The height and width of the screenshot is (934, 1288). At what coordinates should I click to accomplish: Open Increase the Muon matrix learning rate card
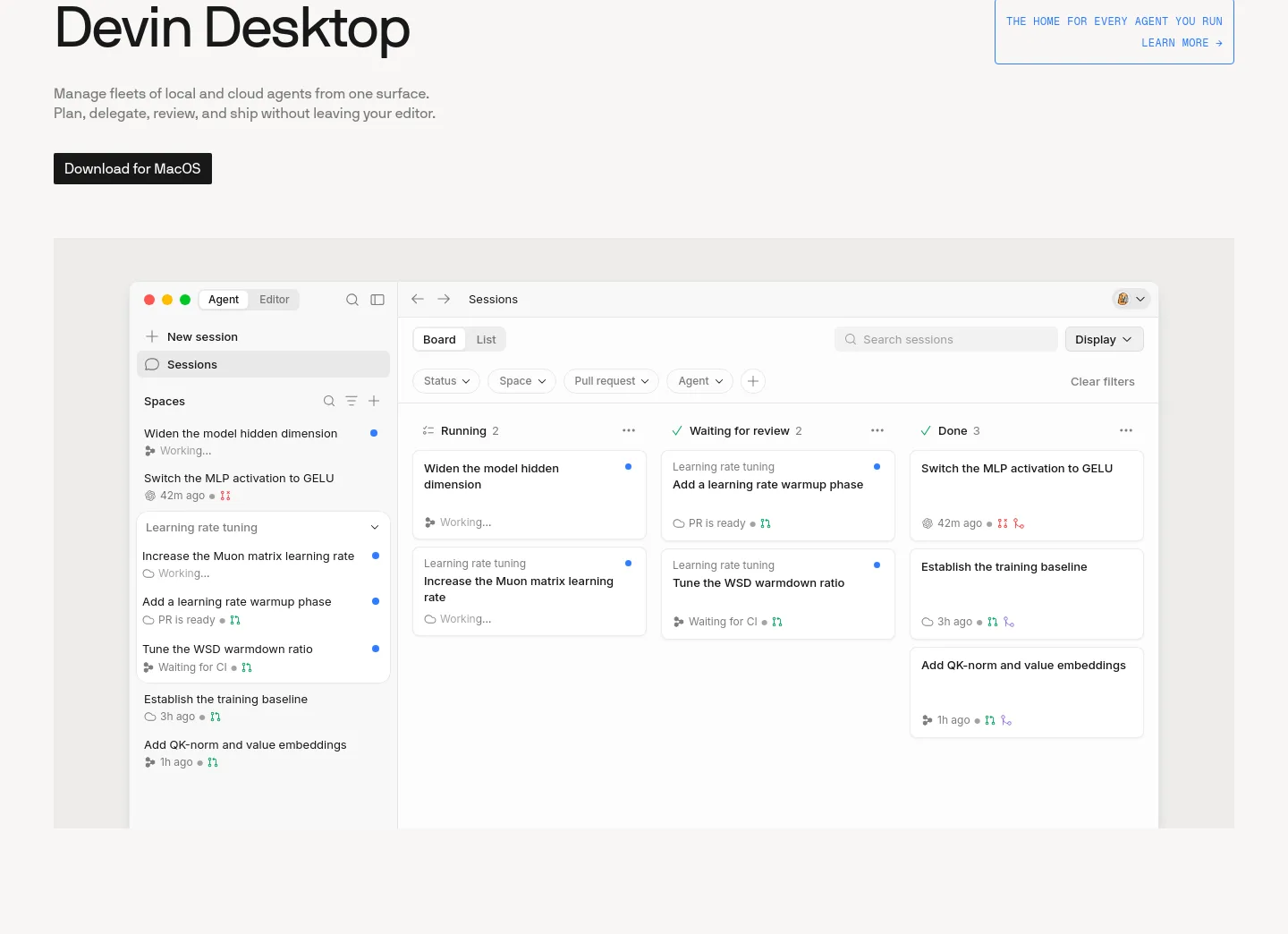[530, 591]
